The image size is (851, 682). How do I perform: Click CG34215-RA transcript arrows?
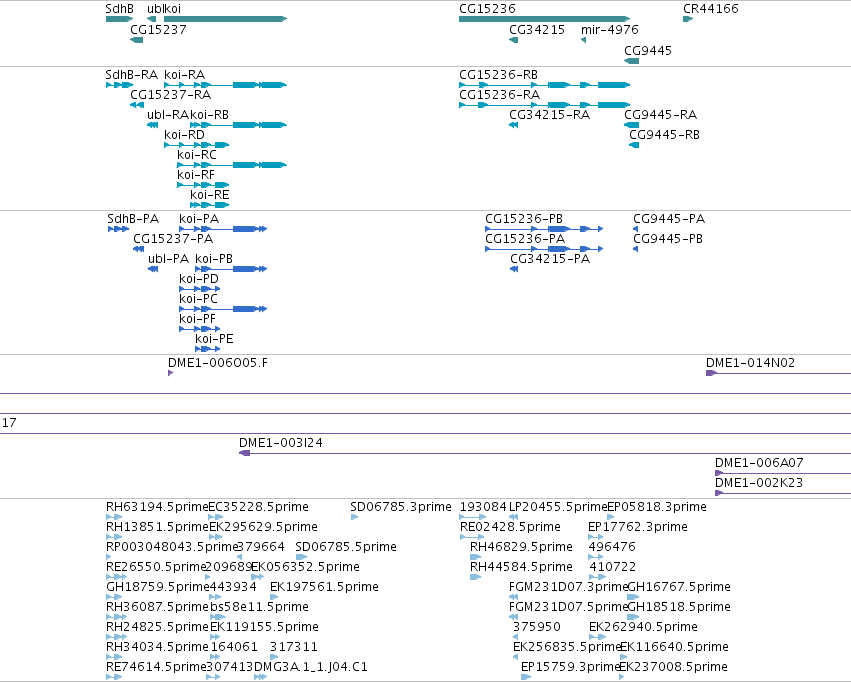tap(513, 125)
